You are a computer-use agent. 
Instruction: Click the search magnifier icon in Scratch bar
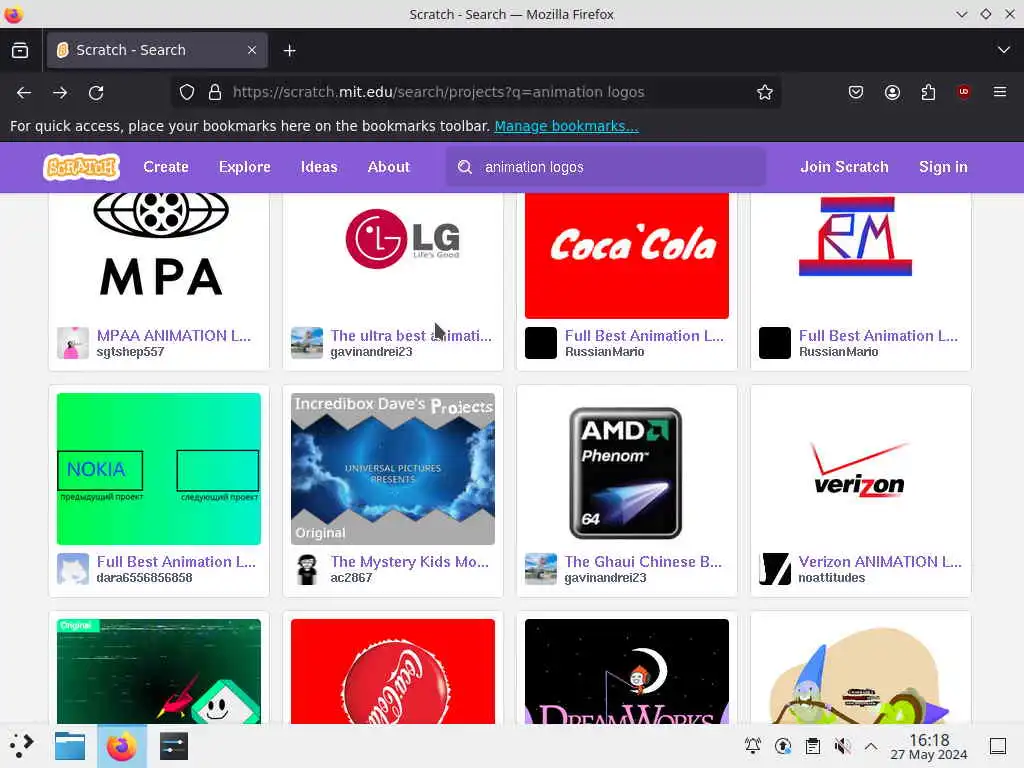coord(464,167)
